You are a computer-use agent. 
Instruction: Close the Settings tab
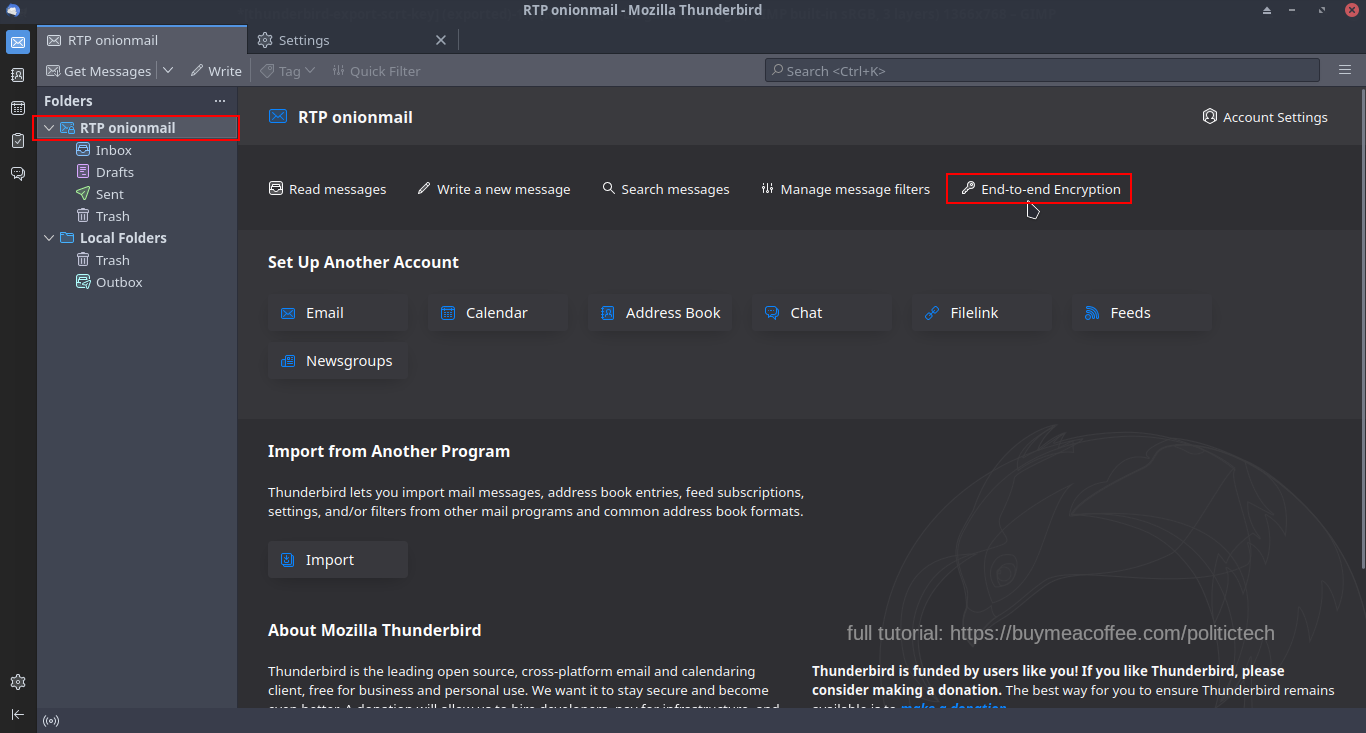coord(441,40)
